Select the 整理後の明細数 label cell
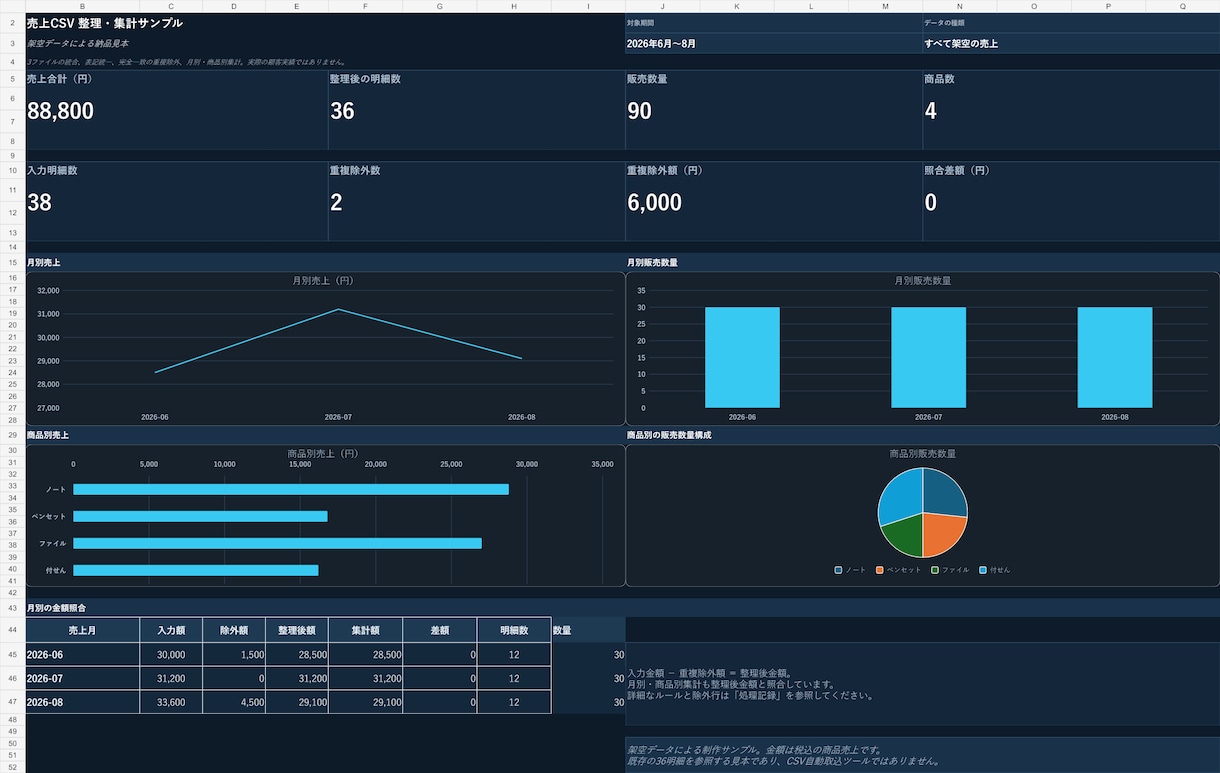Image resolution: width=1220 pixels, height=773 pixels. [365, 79]
